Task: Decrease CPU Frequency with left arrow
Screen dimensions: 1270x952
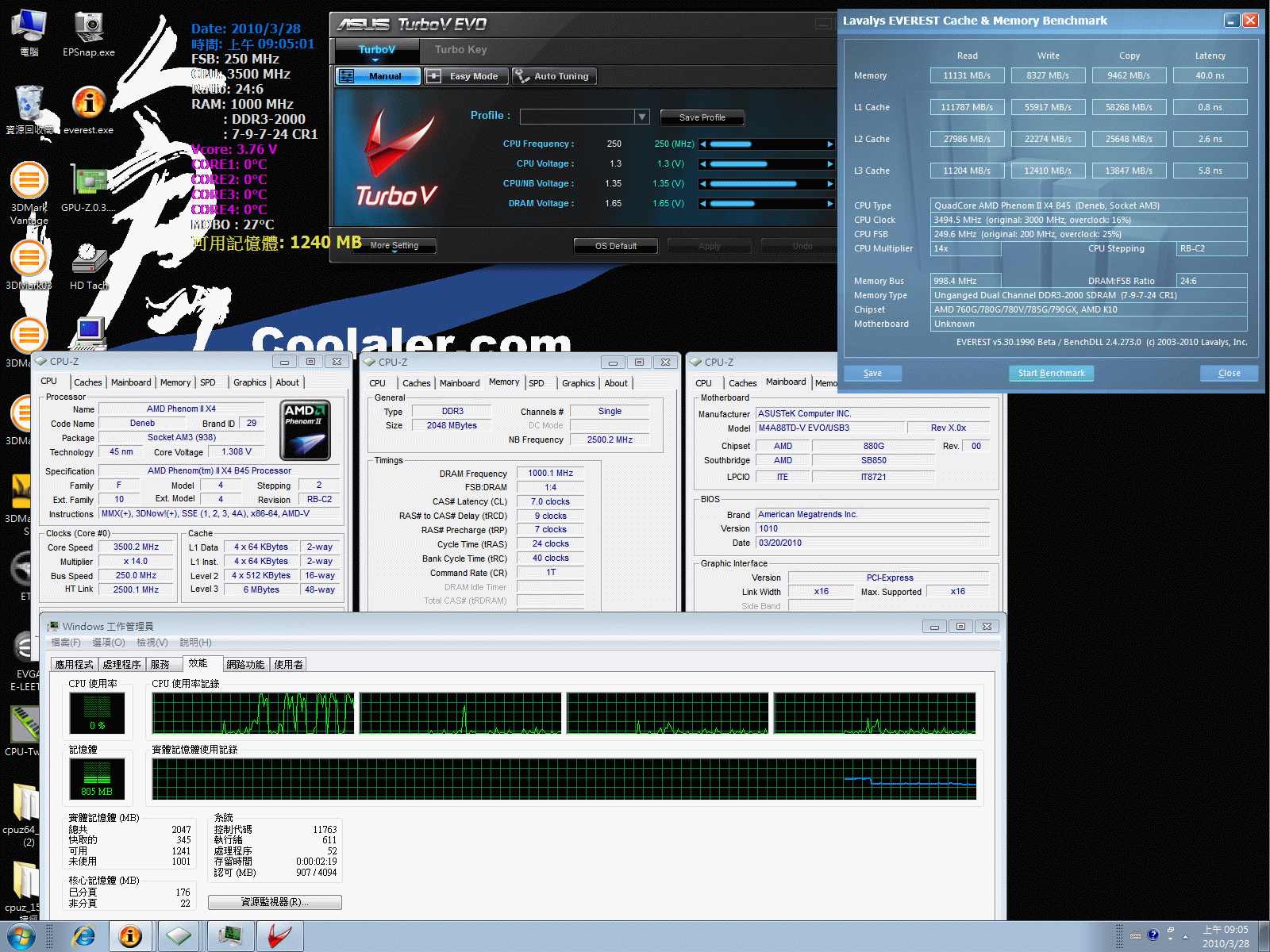Action: pos(702,144)
